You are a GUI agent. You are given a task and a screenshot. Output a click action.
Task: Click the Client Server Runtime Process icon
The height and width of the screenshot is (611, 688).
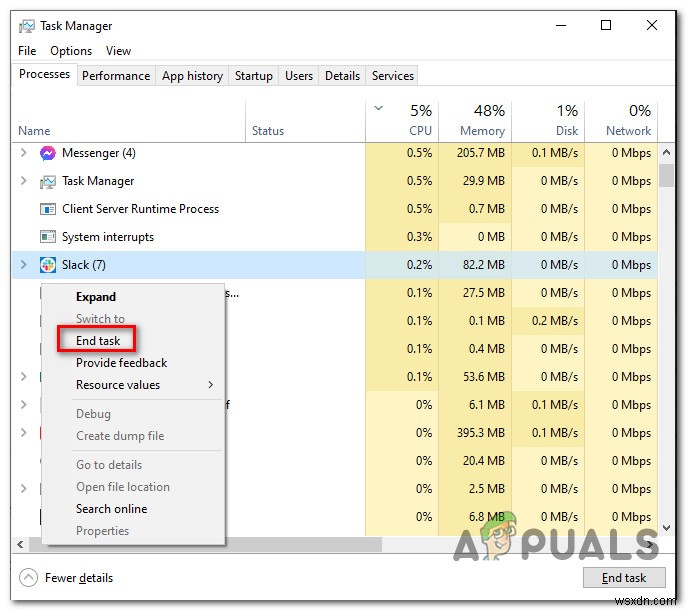coord(48,209)
